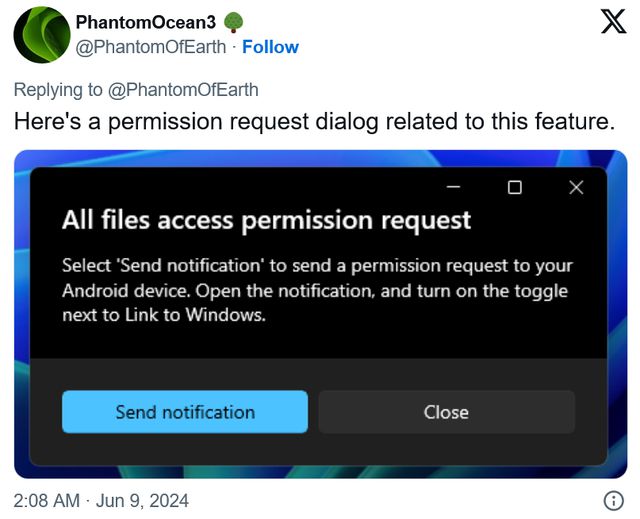Open the X logo link
This screenshot has height=519, width=640.
(612, 21)
